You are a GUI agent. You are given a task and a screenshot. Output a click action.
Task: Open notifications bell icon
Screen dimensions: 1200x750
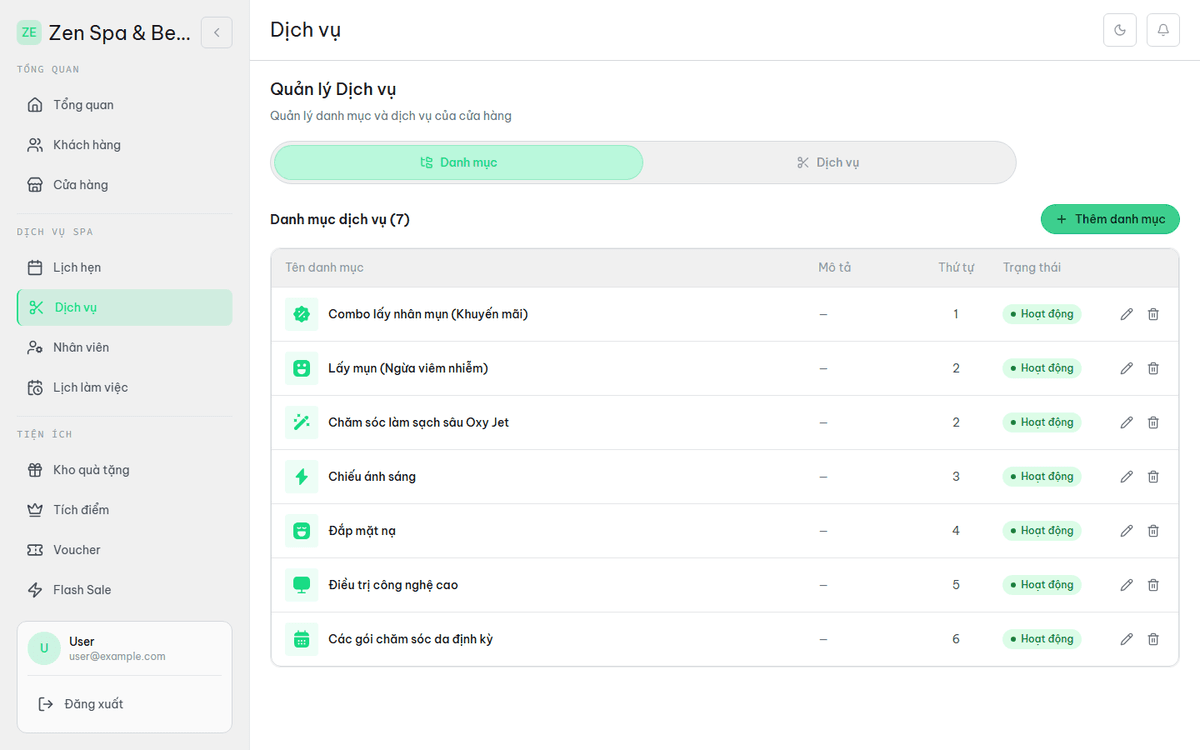pyautogui.click(x=1163, y=30)
